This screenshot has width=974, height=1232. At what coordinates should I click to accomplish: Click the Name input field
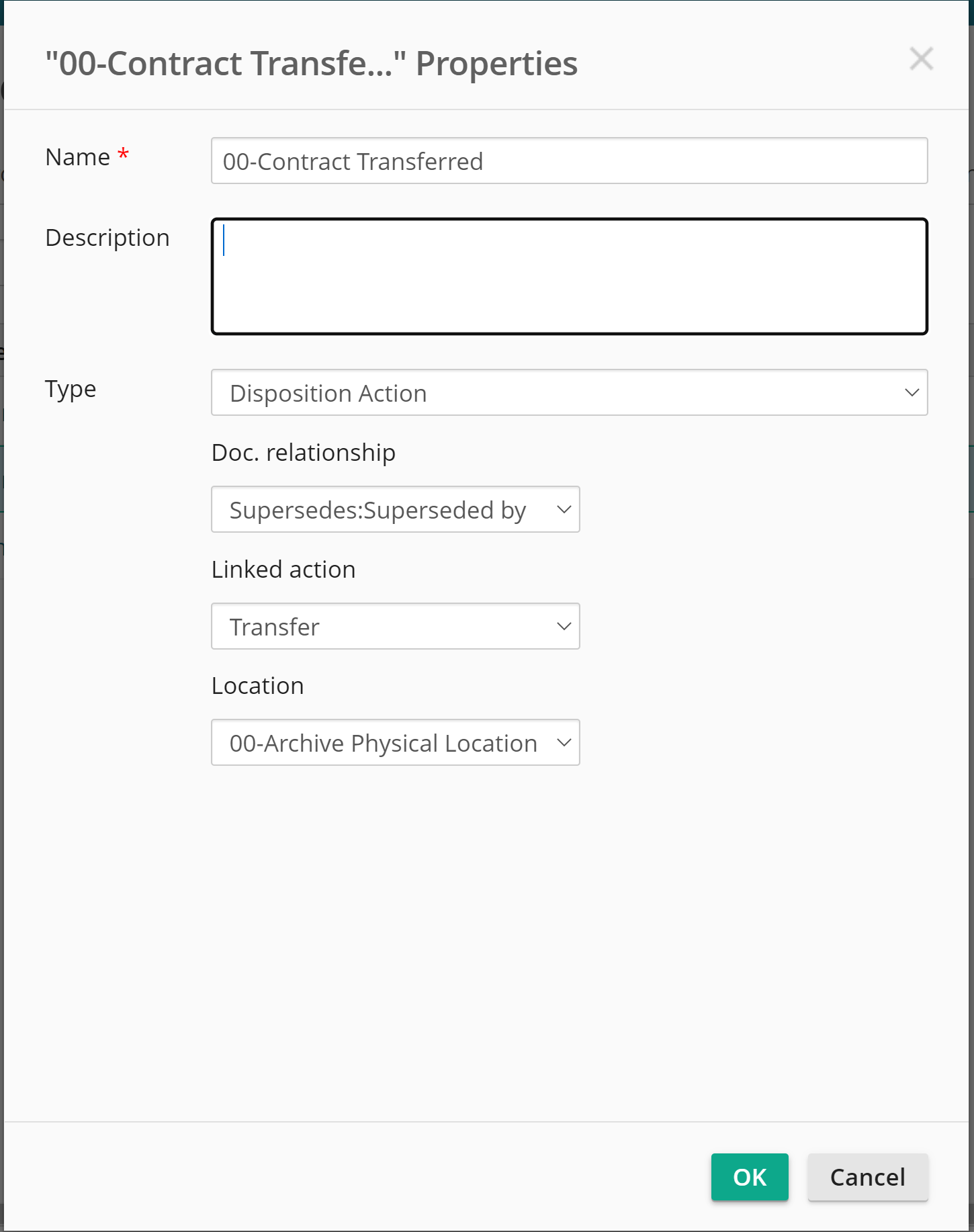point(569,161)
